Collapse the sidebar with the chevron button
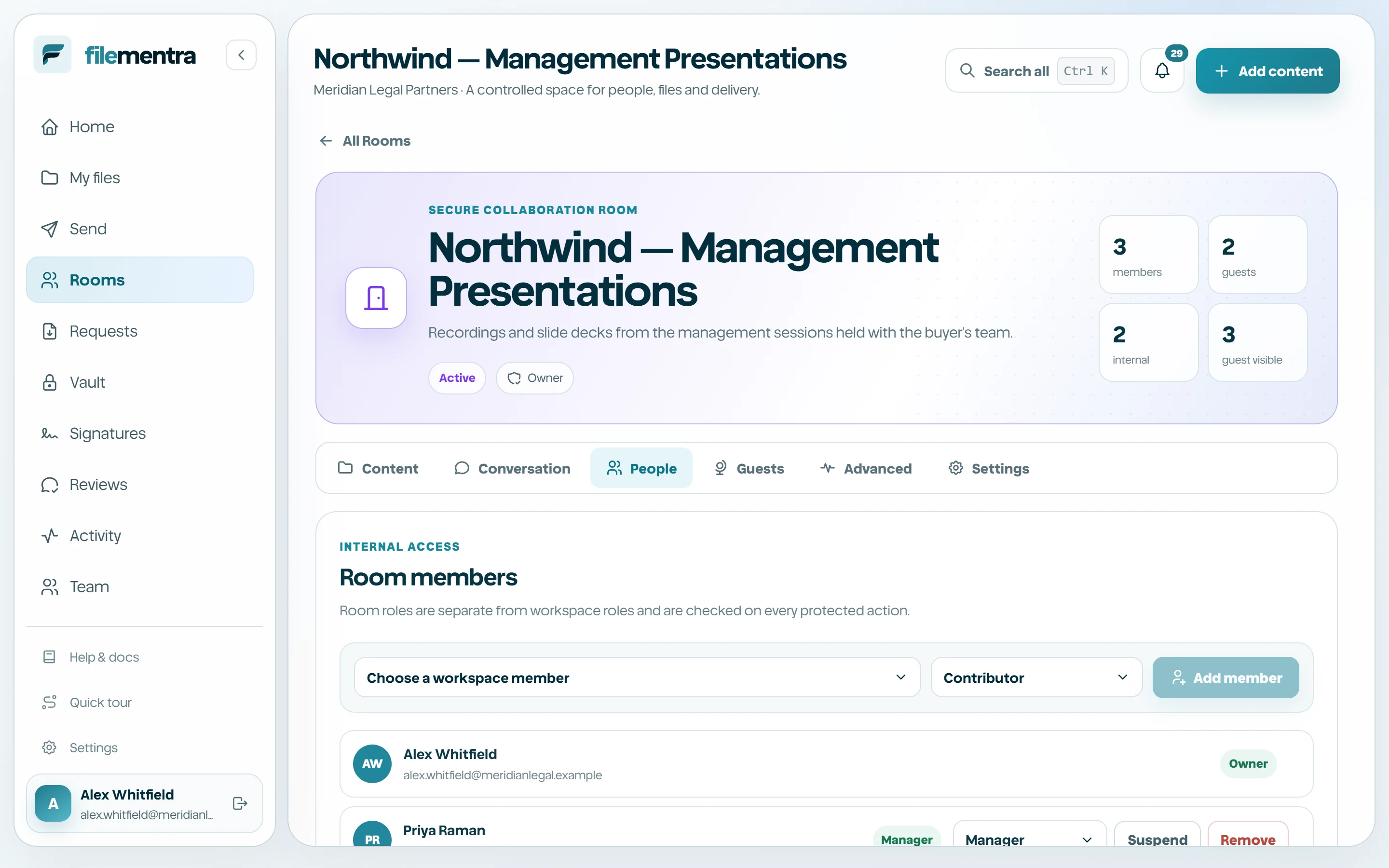 point(241,54)
